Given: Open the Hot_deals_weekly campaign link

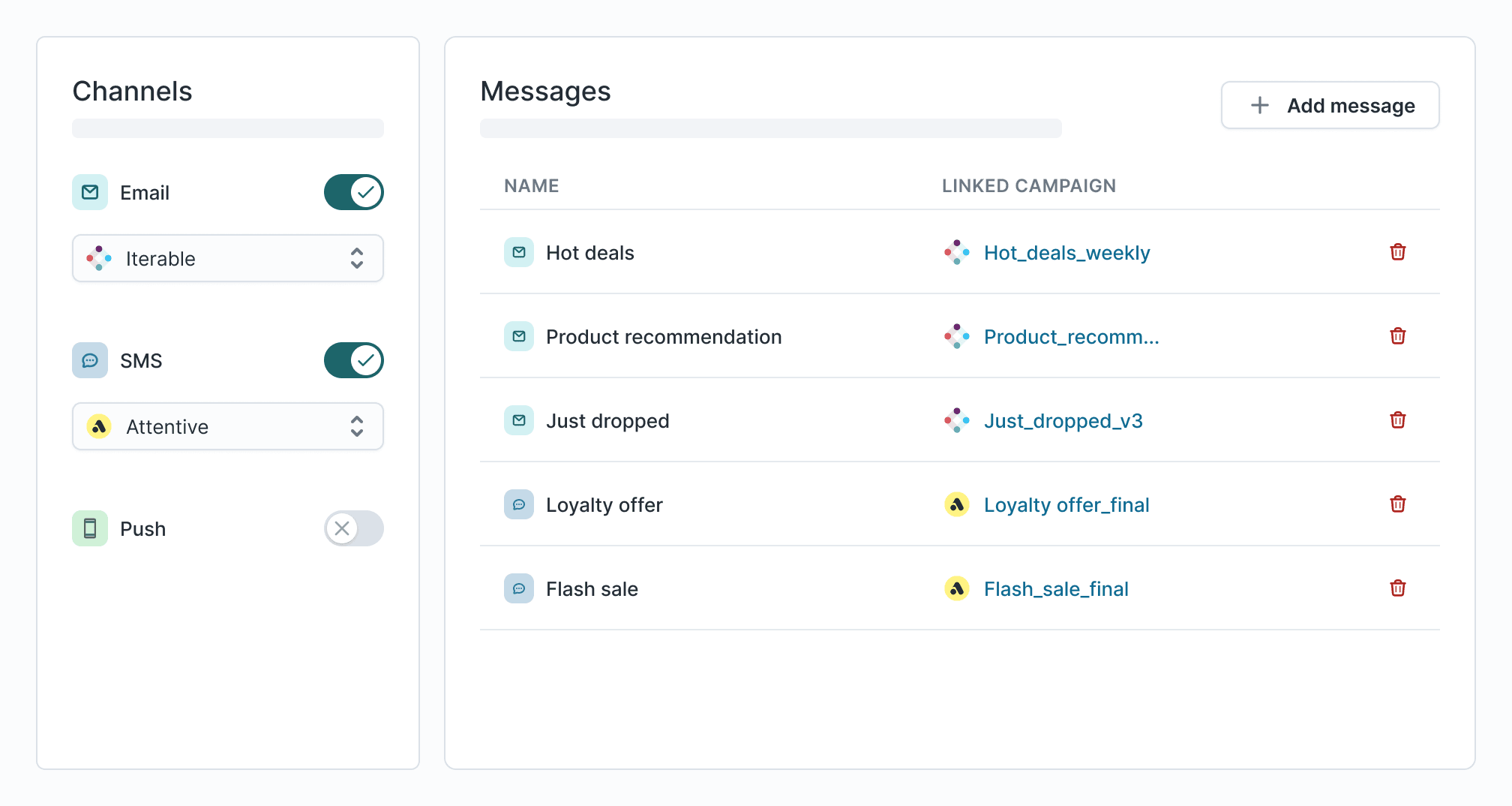Looking at the screenshot, I should pyautogui.click(x=1066, y=253).
